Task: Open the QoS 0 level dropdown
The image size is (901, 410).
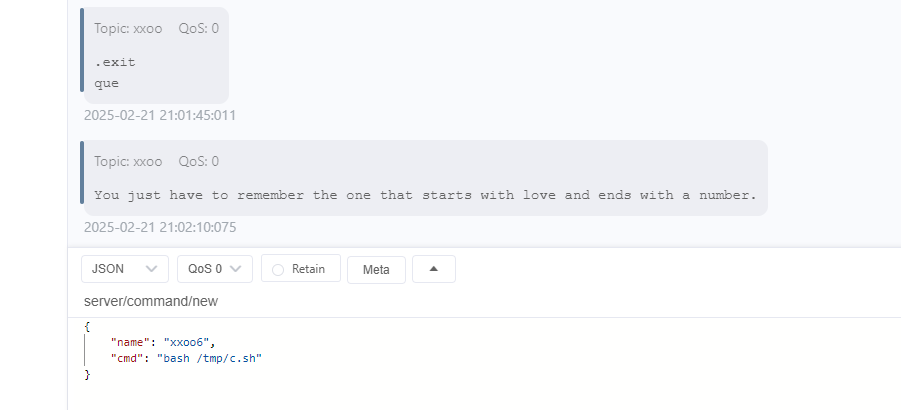Action: click(x=214, y=269)
